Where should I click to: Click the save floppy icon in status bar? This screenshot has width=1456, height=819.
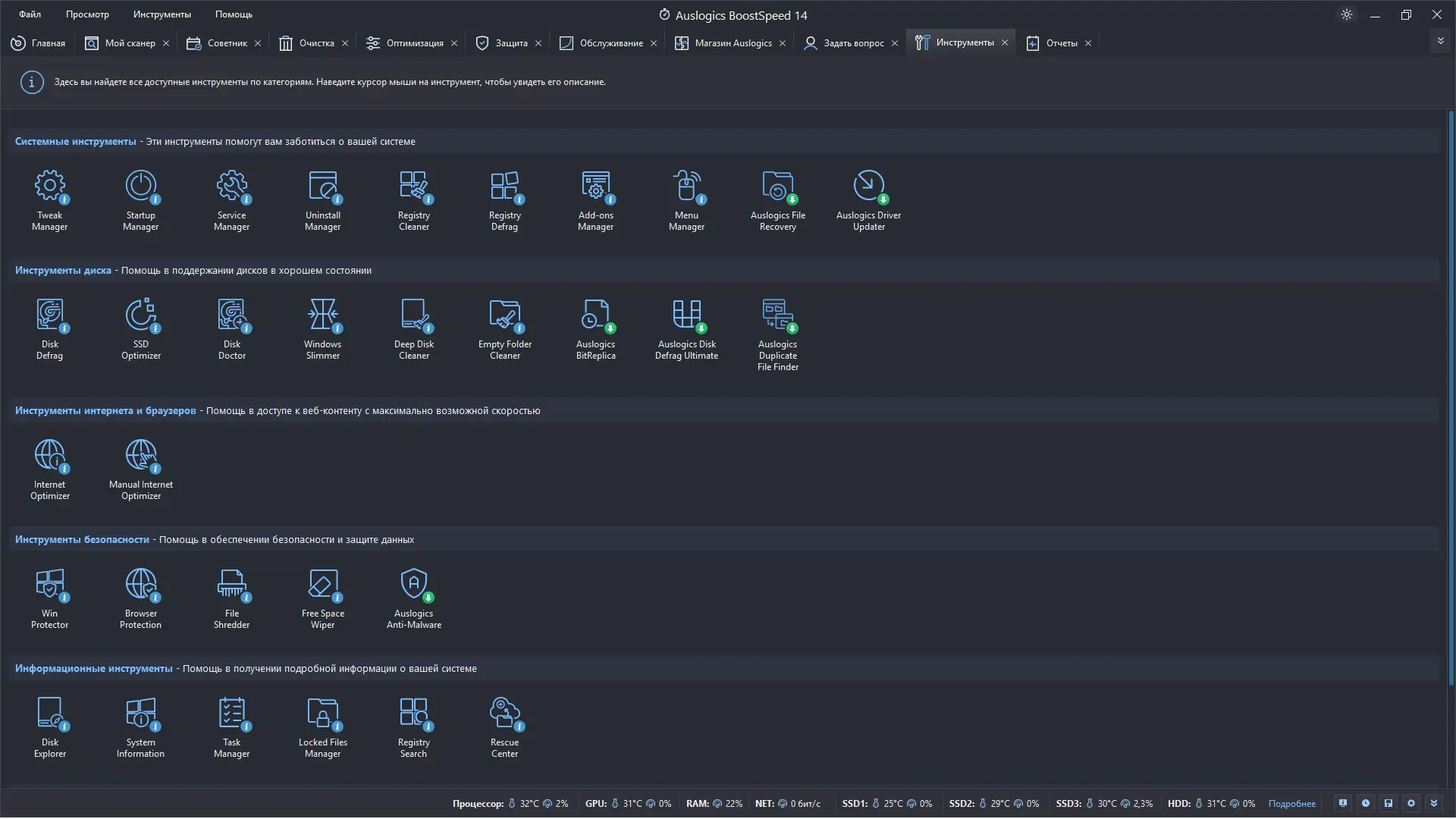1388,803
